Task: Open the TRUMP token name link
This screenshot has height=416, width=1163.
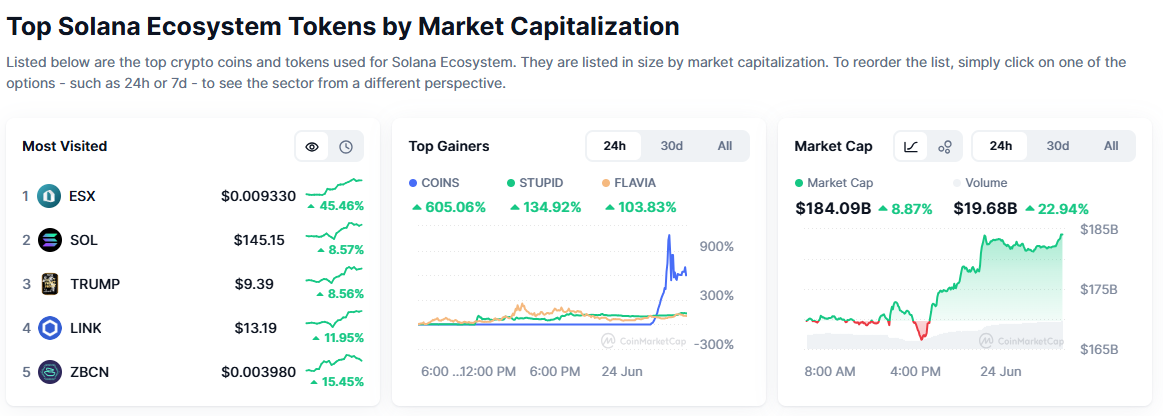Action: (x=95, y=284)
